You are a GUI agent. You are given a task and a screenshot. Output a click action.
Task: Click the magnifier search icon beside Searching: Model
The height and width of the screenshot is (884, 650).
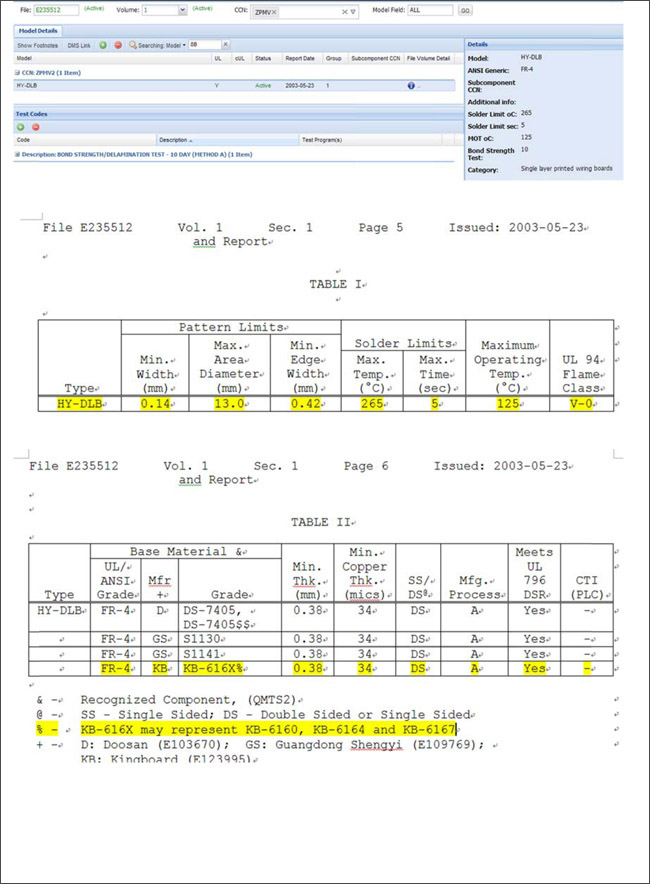(x=131, y=46)
